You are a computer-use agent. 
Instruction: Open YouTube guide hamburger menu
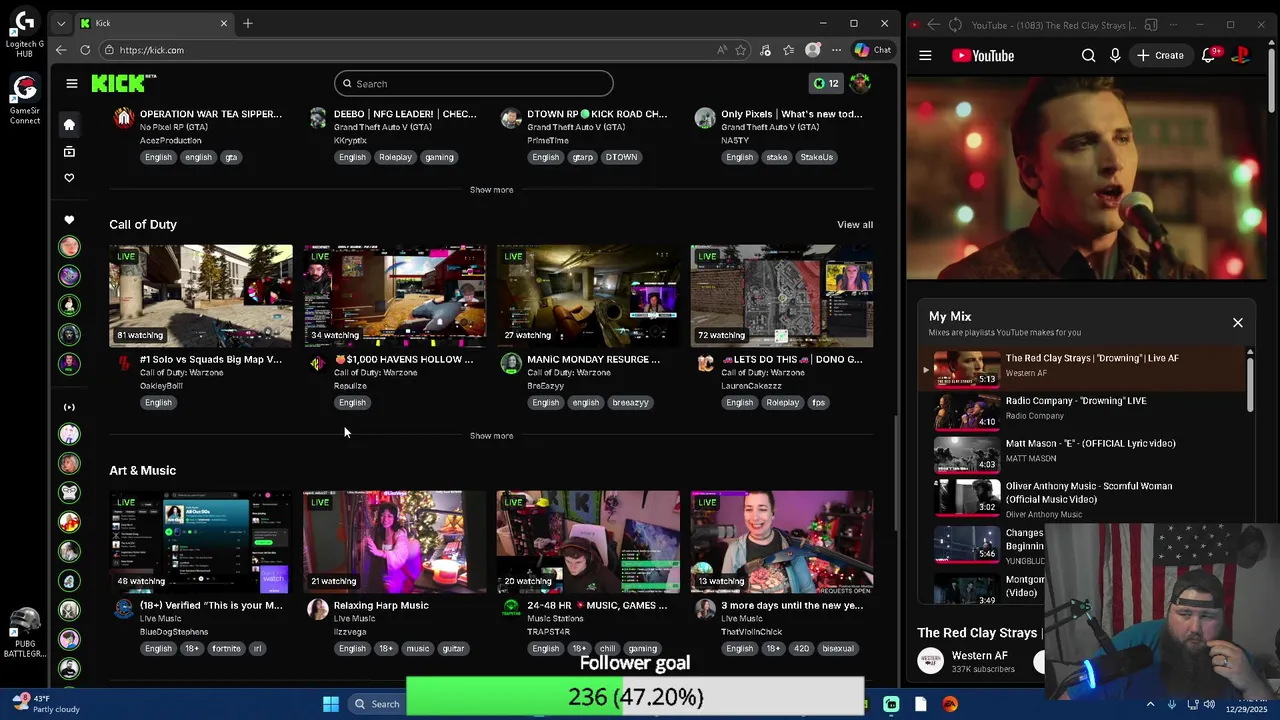[x=925, y=56]
